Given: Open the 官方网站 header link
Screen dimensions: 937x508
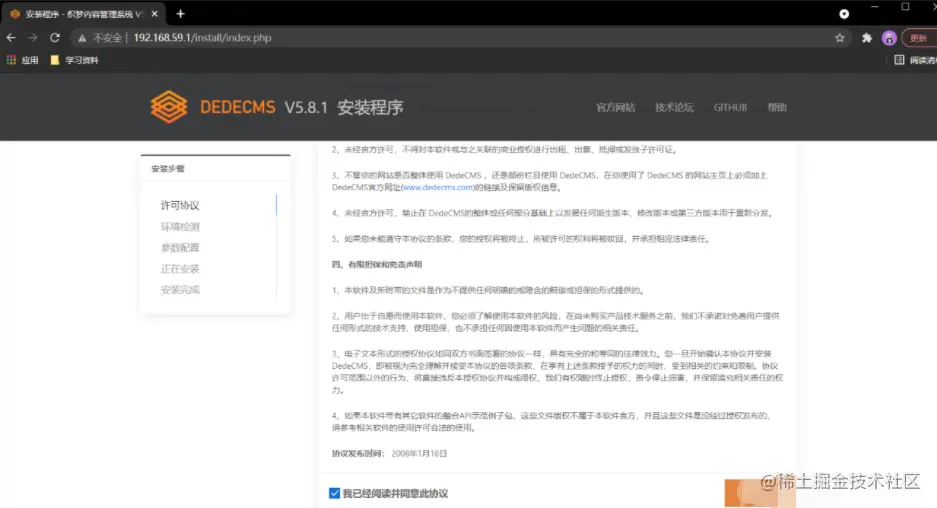Looking at the screenshot, I should pos(616,108).
